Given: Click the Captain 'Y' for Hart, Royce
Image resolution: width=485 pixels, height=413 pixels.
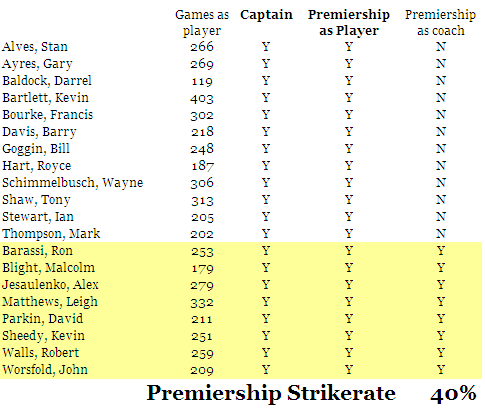Looking at the screenshot, I should [x=266, y=166].
